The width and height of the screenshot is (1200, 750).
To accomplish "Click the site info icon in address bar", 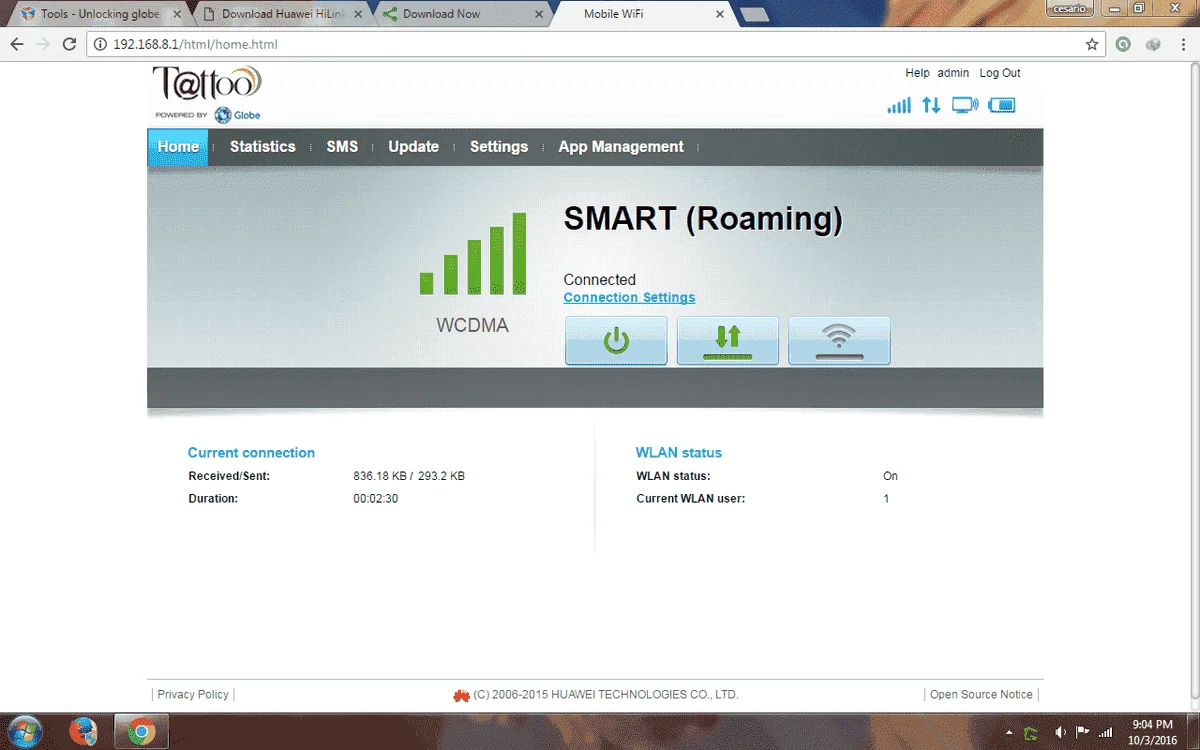I will pos(100,44).
